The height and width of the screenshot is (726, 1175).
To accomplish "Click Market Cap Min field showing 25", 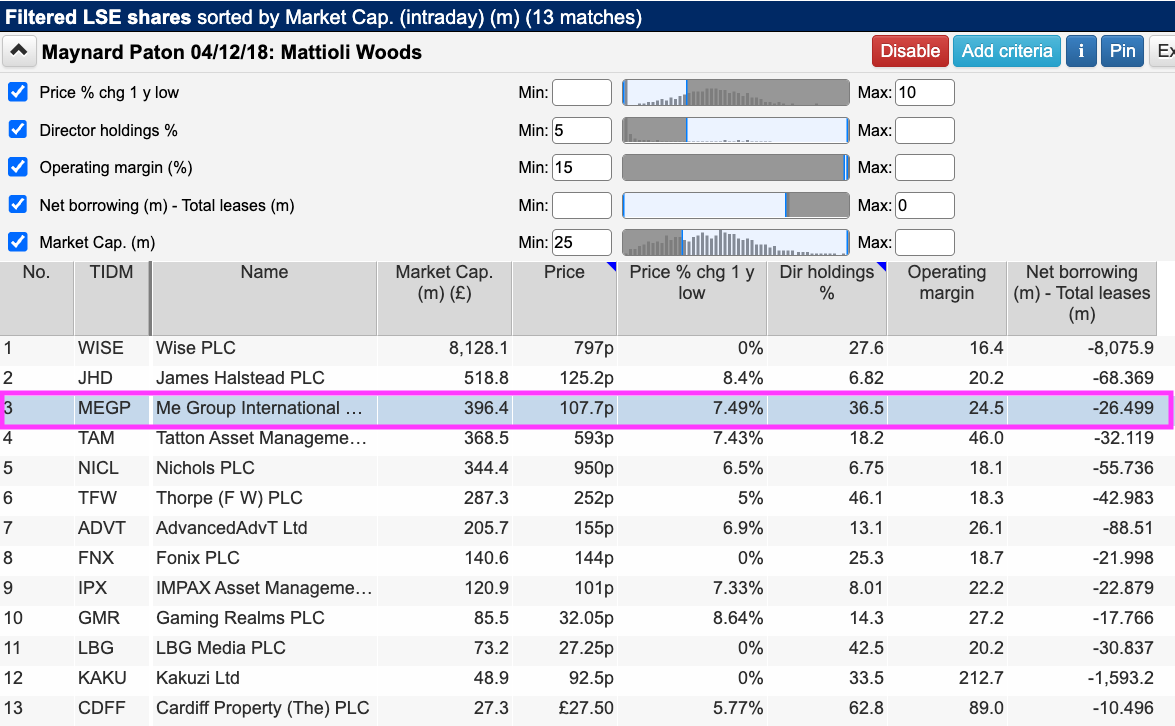I will [582, 243].
